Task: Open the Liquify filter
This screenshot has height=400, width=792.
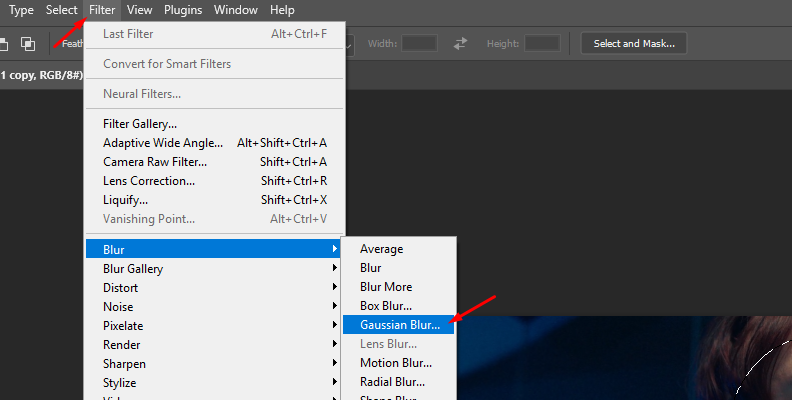Action: pyautogui.click(x=126, y=200)
